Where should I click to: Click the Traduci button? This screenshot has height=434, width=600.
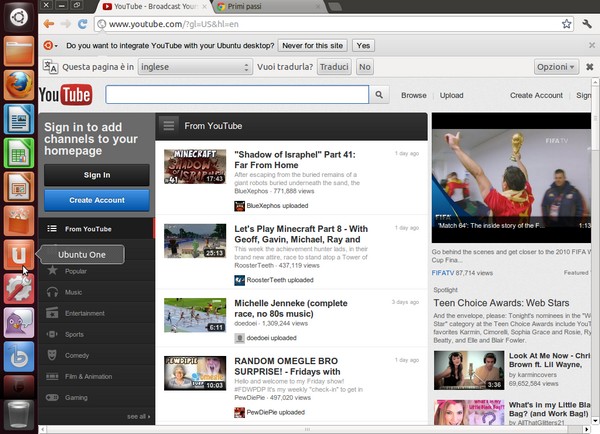click(x=334, y=67)
